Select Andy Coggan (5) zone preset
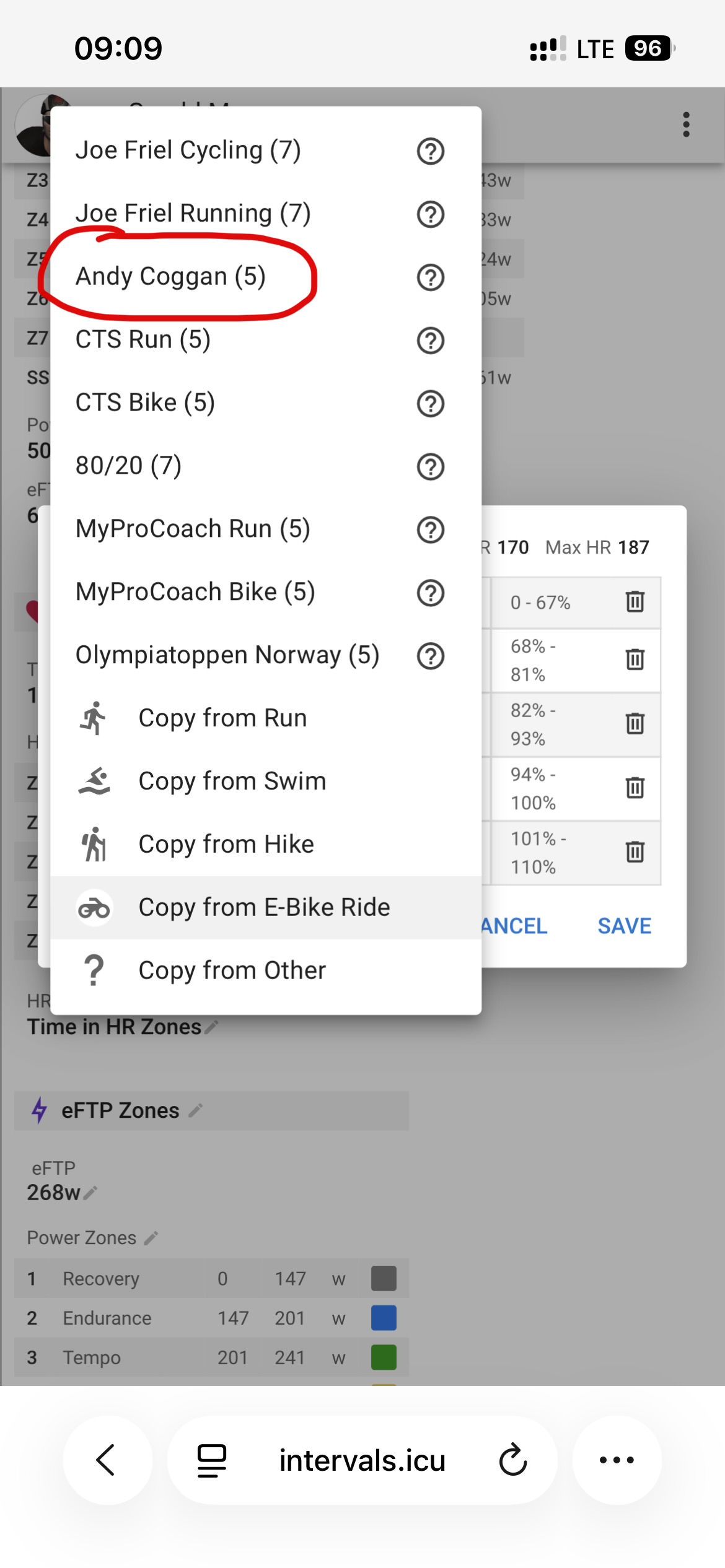 pos(170,277)
